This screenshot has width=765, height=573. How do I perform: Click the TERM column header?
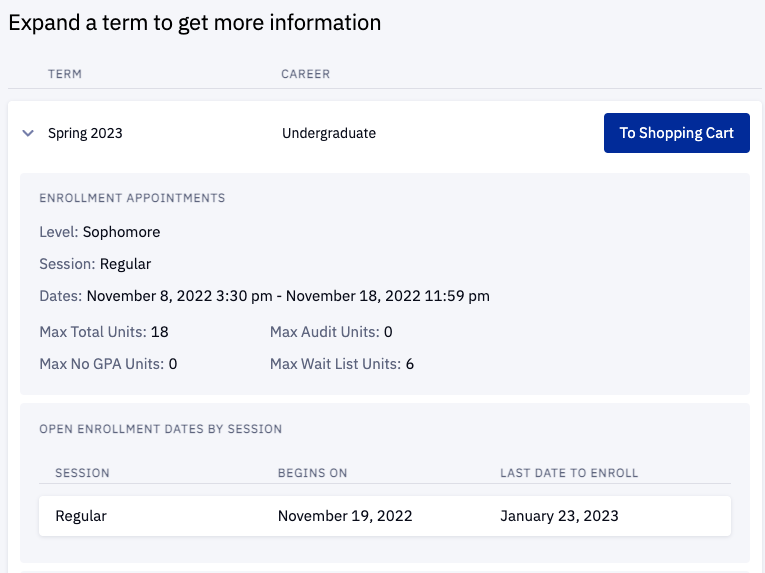(65, 74)
